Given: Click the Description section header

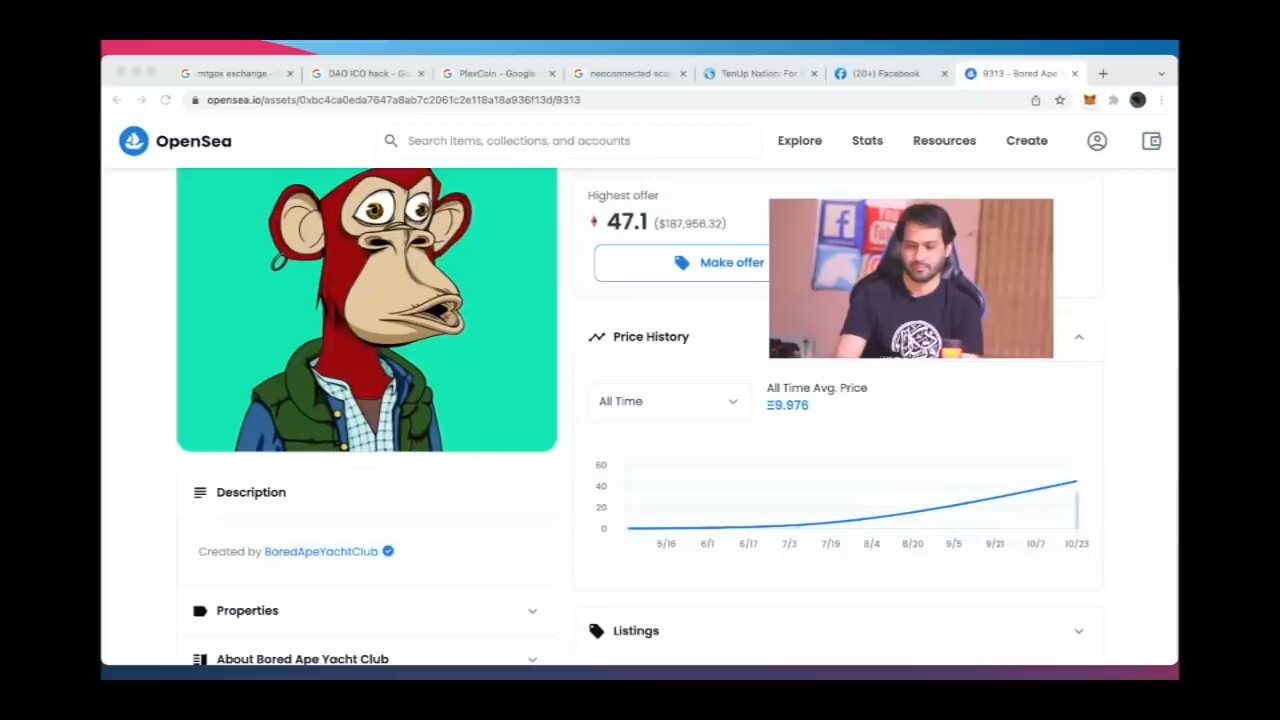Looking at the screenshot, I should pos(367,493).
